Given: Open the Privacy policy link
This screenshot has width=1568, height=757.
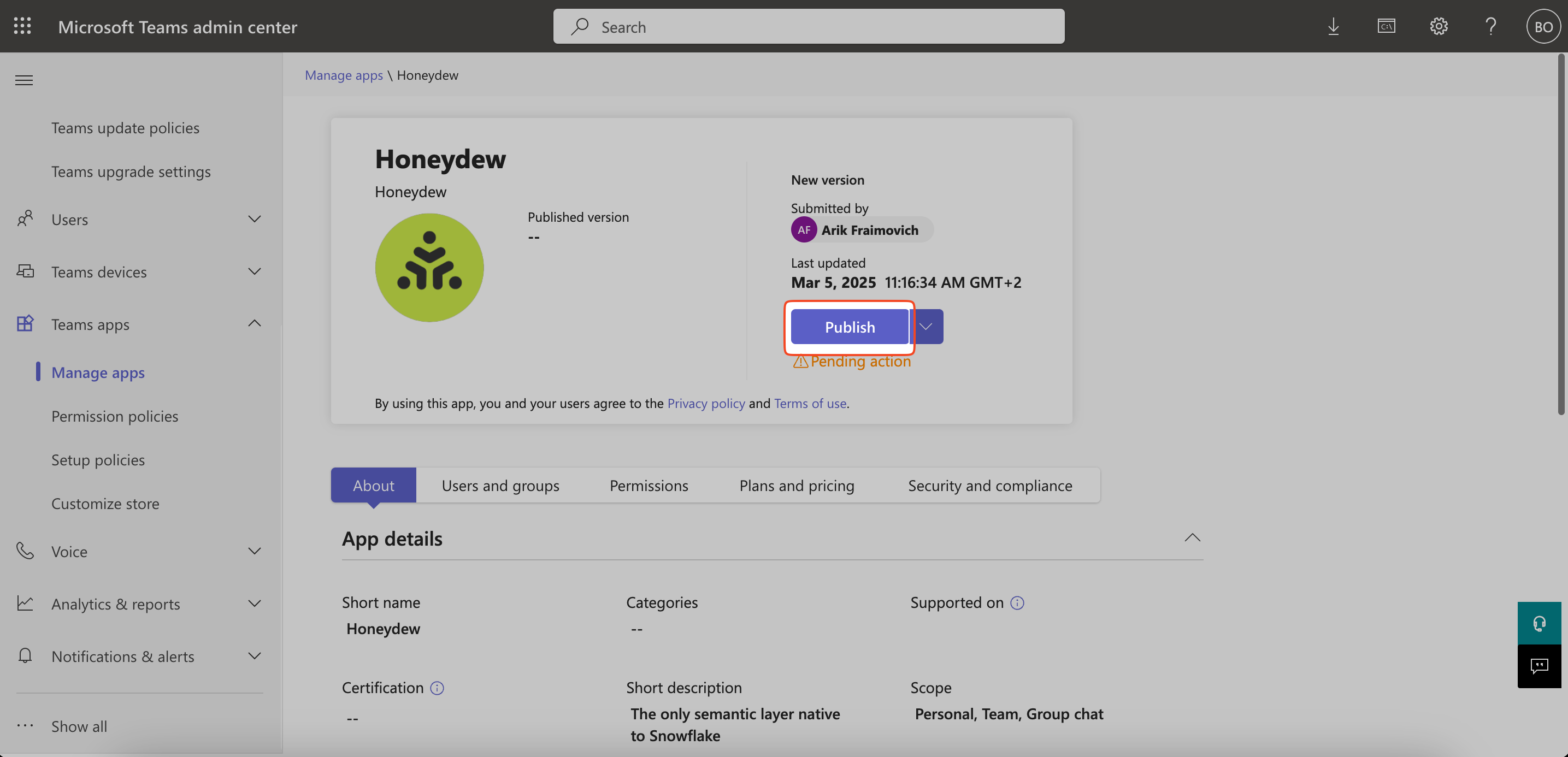Looking at the screenshot, I should (705, 403).
